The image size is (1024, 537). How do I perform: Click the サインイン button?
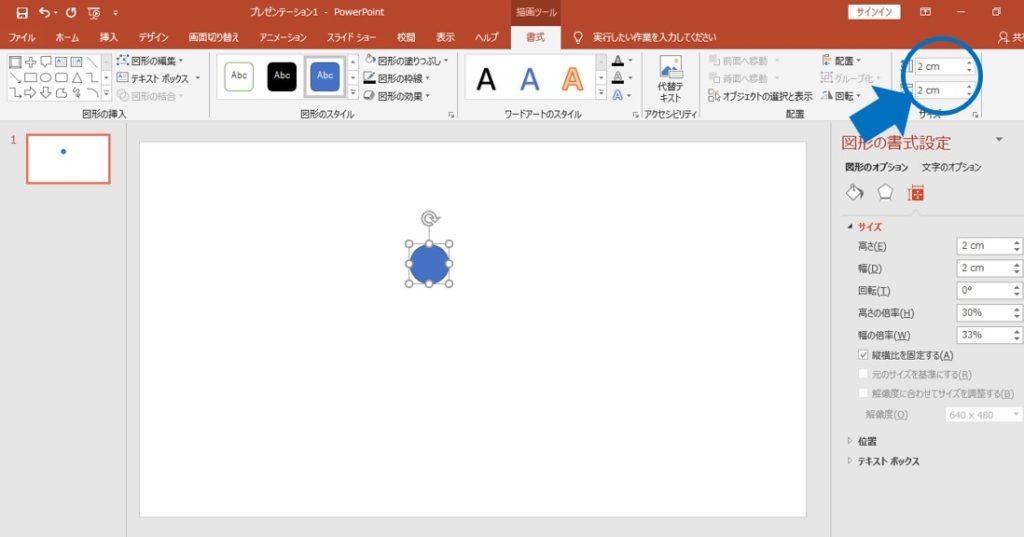(x=875, y=12)
